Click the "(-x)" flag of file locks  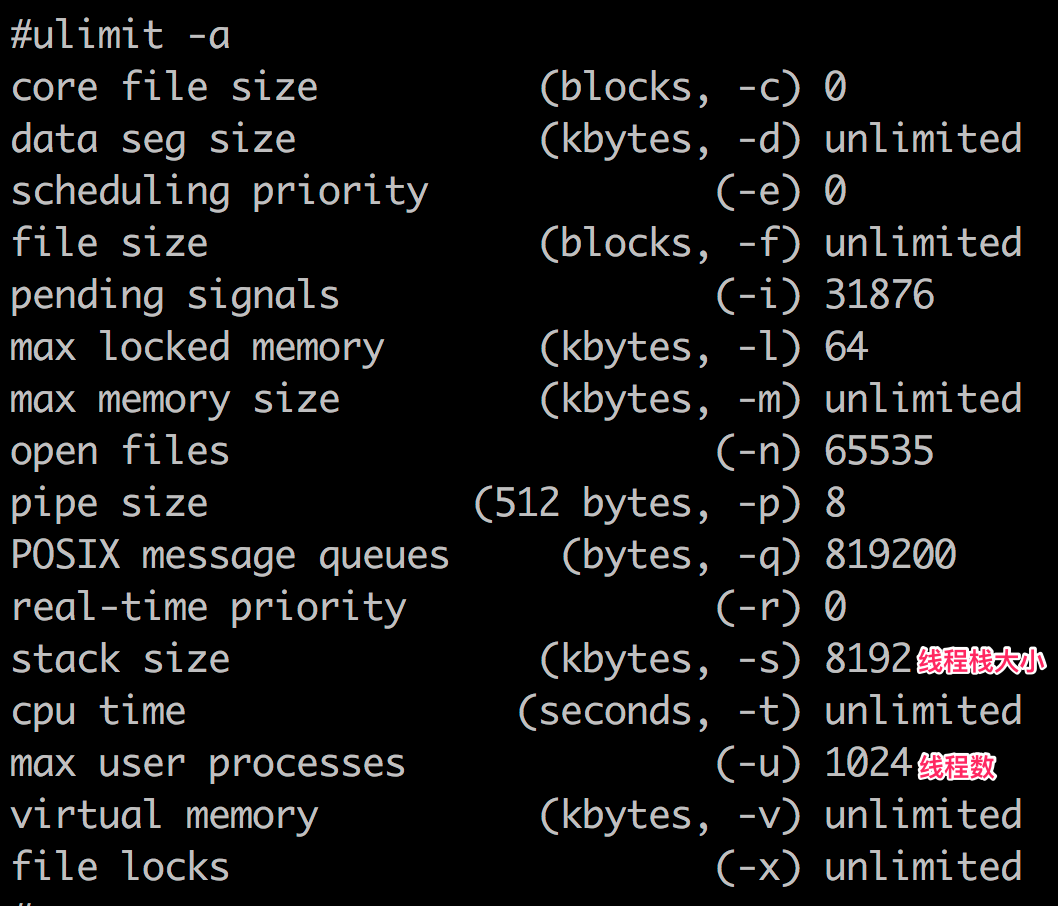[x=758, y=868]
